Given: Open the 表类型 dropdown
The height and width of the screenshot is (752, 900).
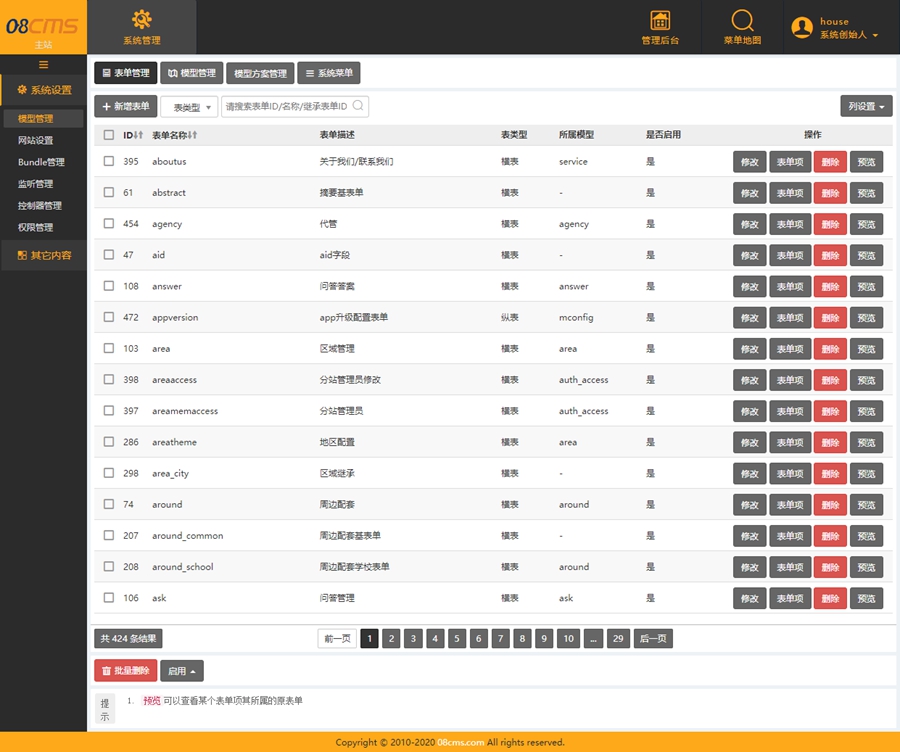Looking at the screenshot, I should 188,106.
